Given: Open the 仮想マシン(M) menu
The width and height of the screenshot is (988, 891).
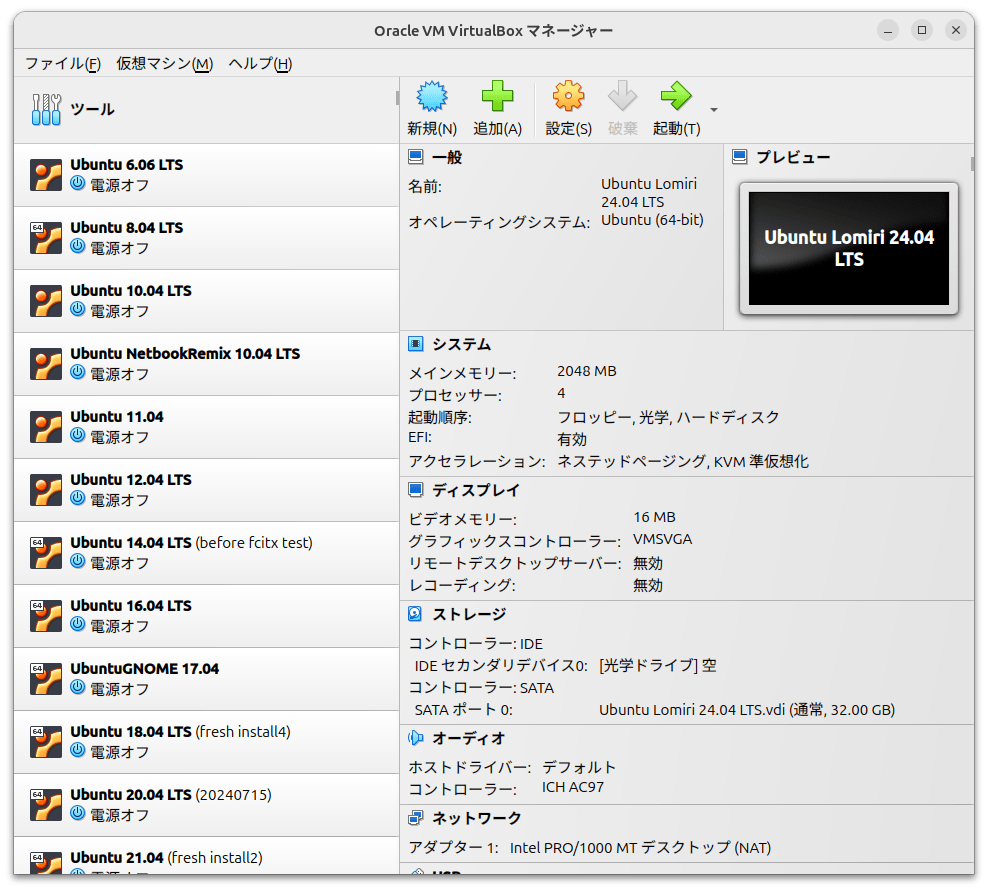Looking at the screenshot, I should tap(164, 64).
